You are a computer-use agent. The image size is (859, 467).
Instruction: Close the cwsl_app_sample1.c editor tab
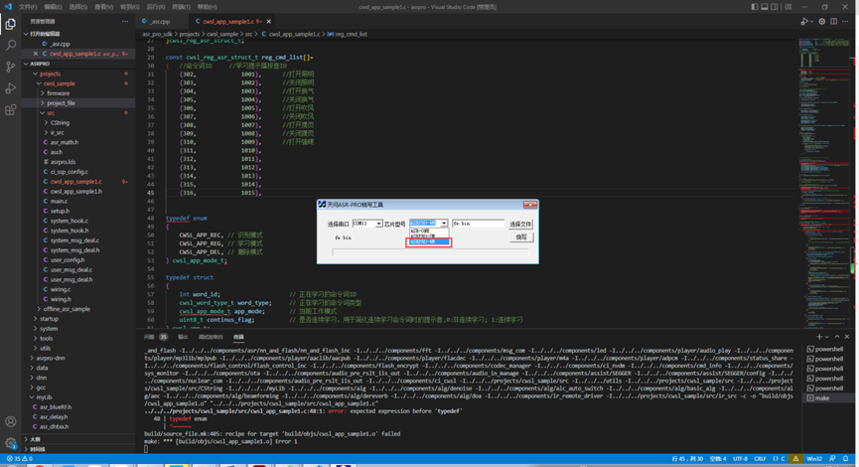point(268,21)
